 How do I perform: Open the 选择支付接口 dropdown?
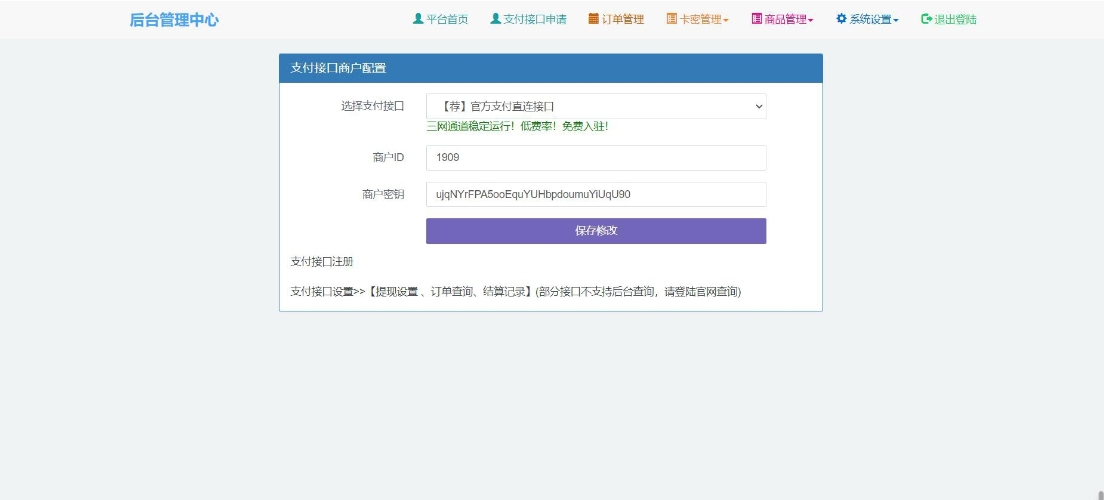[x=596, y=106]
